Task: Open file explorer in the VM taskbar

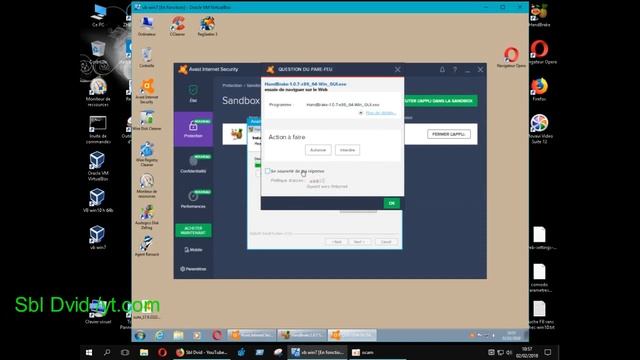Action: coord(178,336)
